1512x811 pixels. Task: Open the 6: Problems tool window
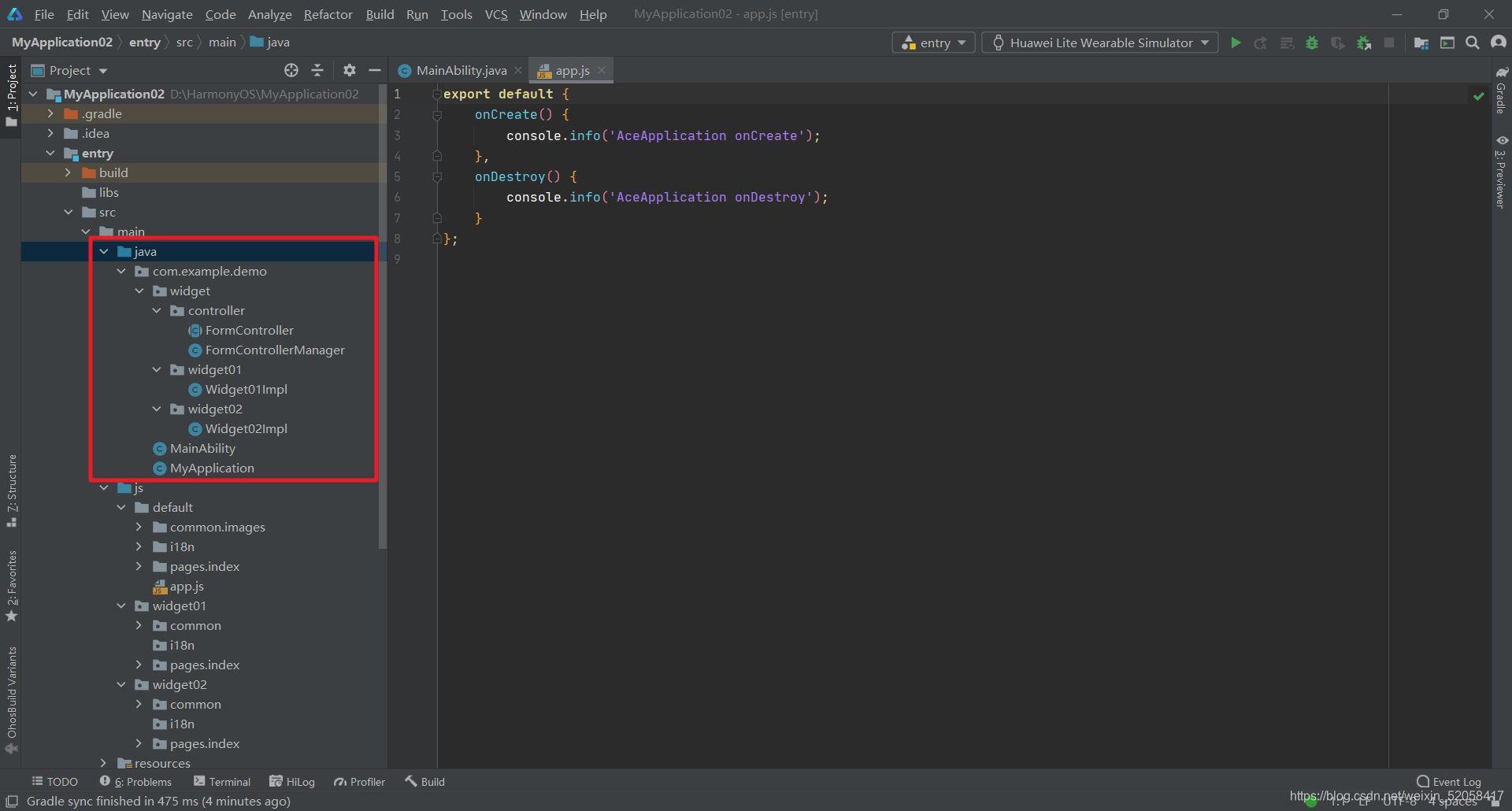click(135, 782)
